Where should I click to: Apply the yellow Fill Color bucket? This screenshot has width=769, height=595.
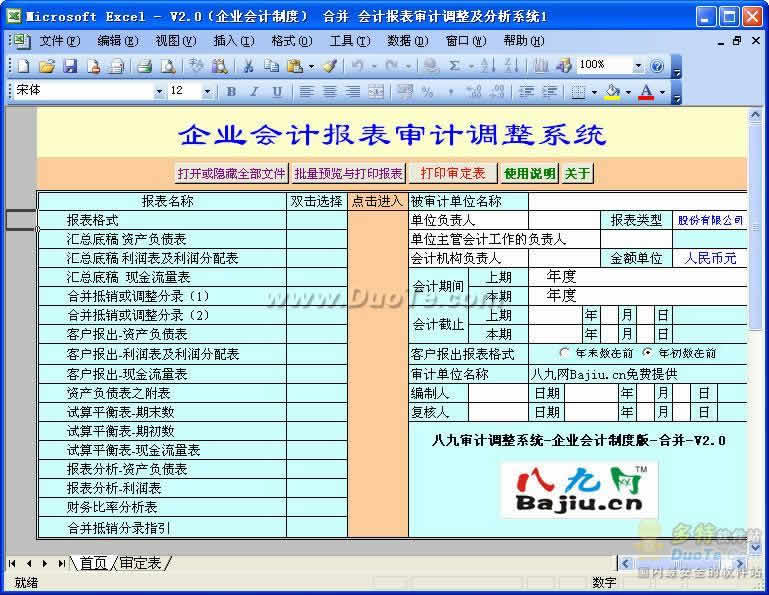click(x=612, y=91)
